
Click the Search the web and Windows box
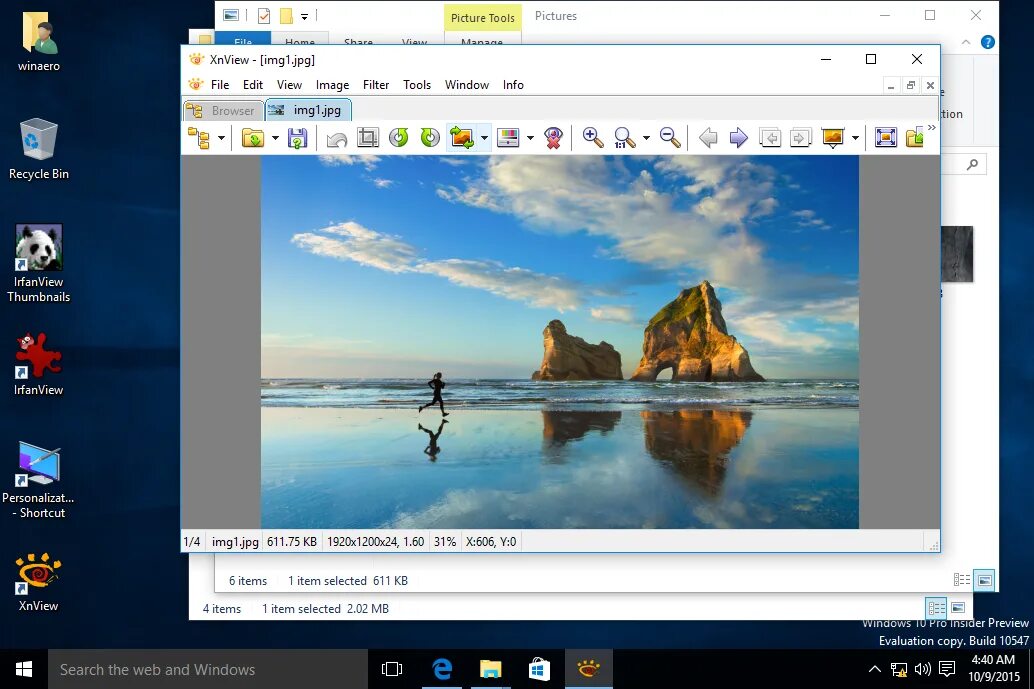coord(208,669)
